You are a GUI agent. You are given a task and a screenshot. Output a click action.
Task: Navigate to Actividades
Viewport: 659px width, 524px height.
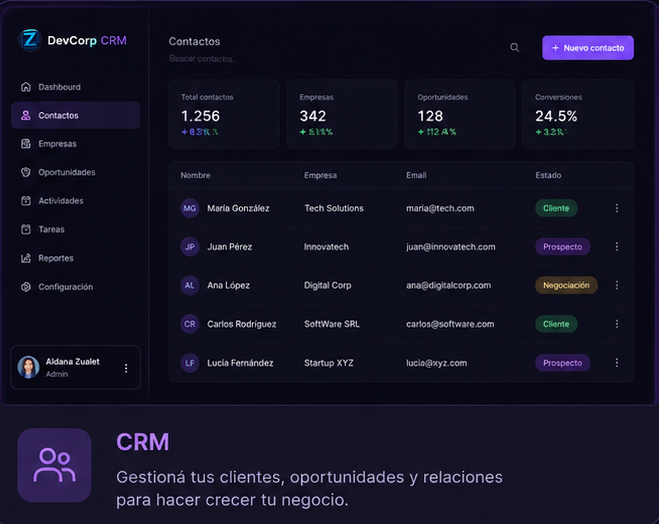pyautogui.click(x=76, y=201)
